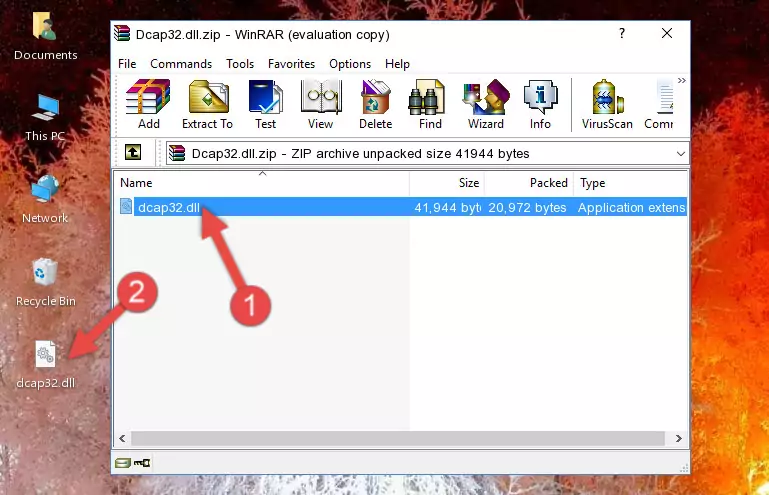The image size is (769, 495).
Task: Sort by the Type column header
Action: point(631,183)
